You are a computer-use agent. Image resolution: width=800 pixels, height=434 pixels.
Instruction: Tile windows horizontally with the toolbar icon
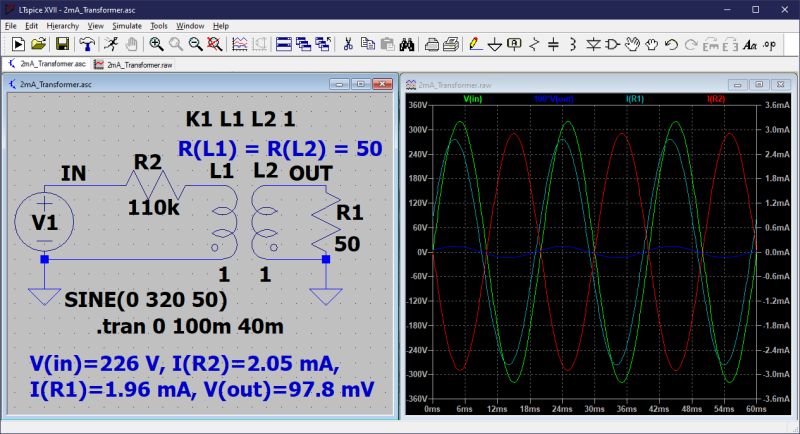point(284,44)
